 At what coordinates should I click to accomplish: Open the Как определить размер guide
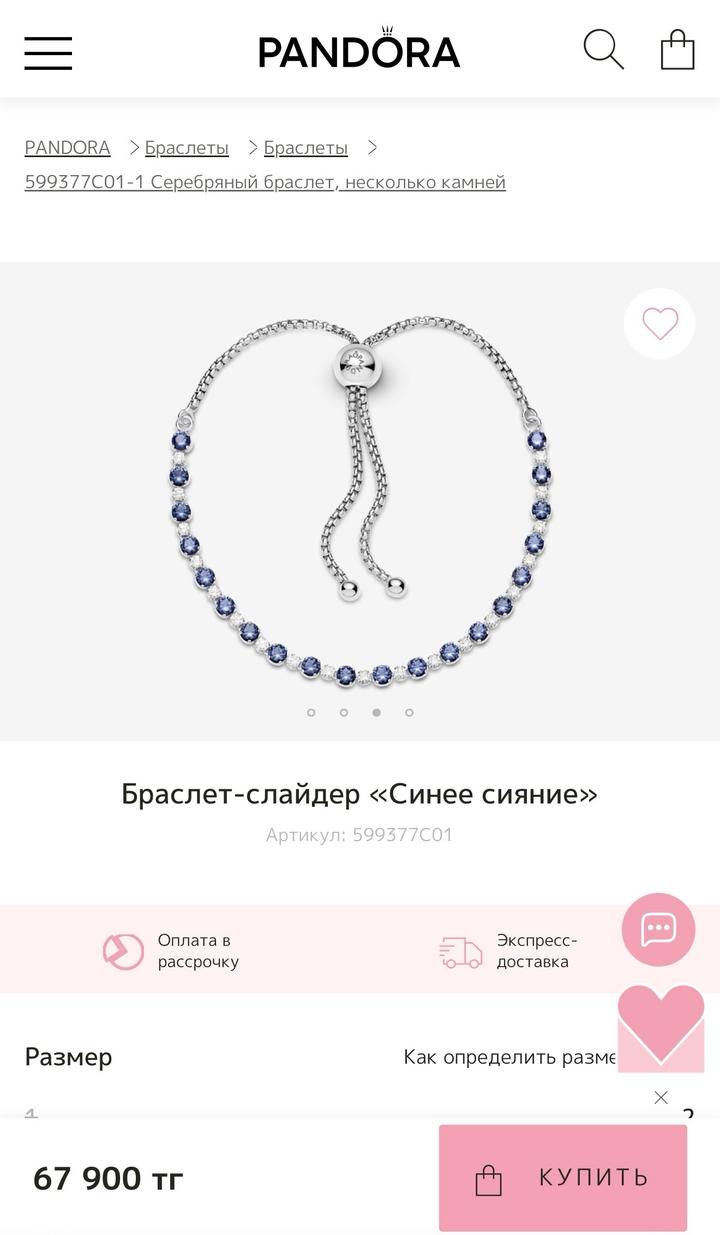pos(511,1057)
